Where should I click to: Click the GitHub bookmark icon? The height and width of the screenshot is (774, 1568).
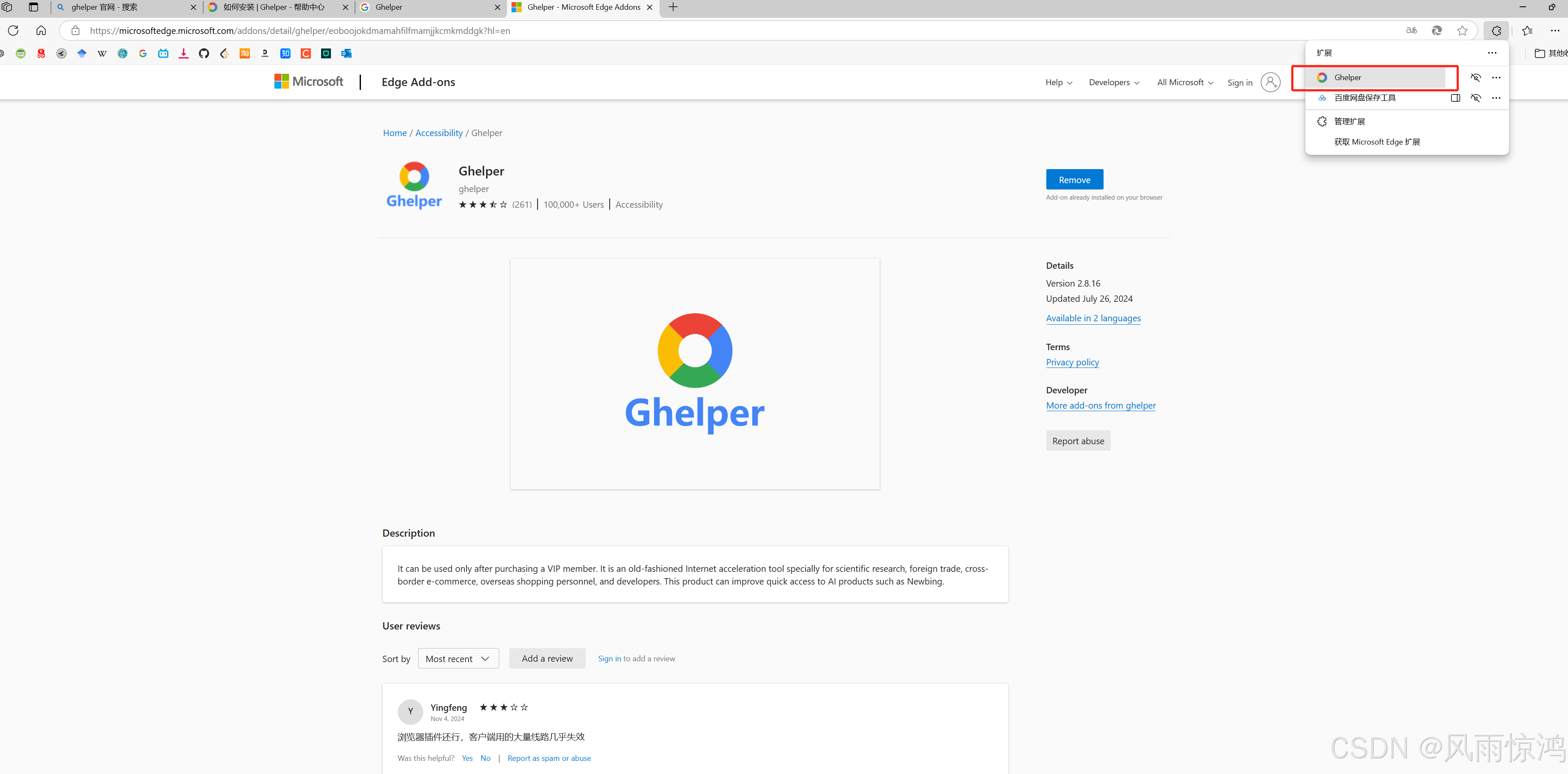(204, 53)
